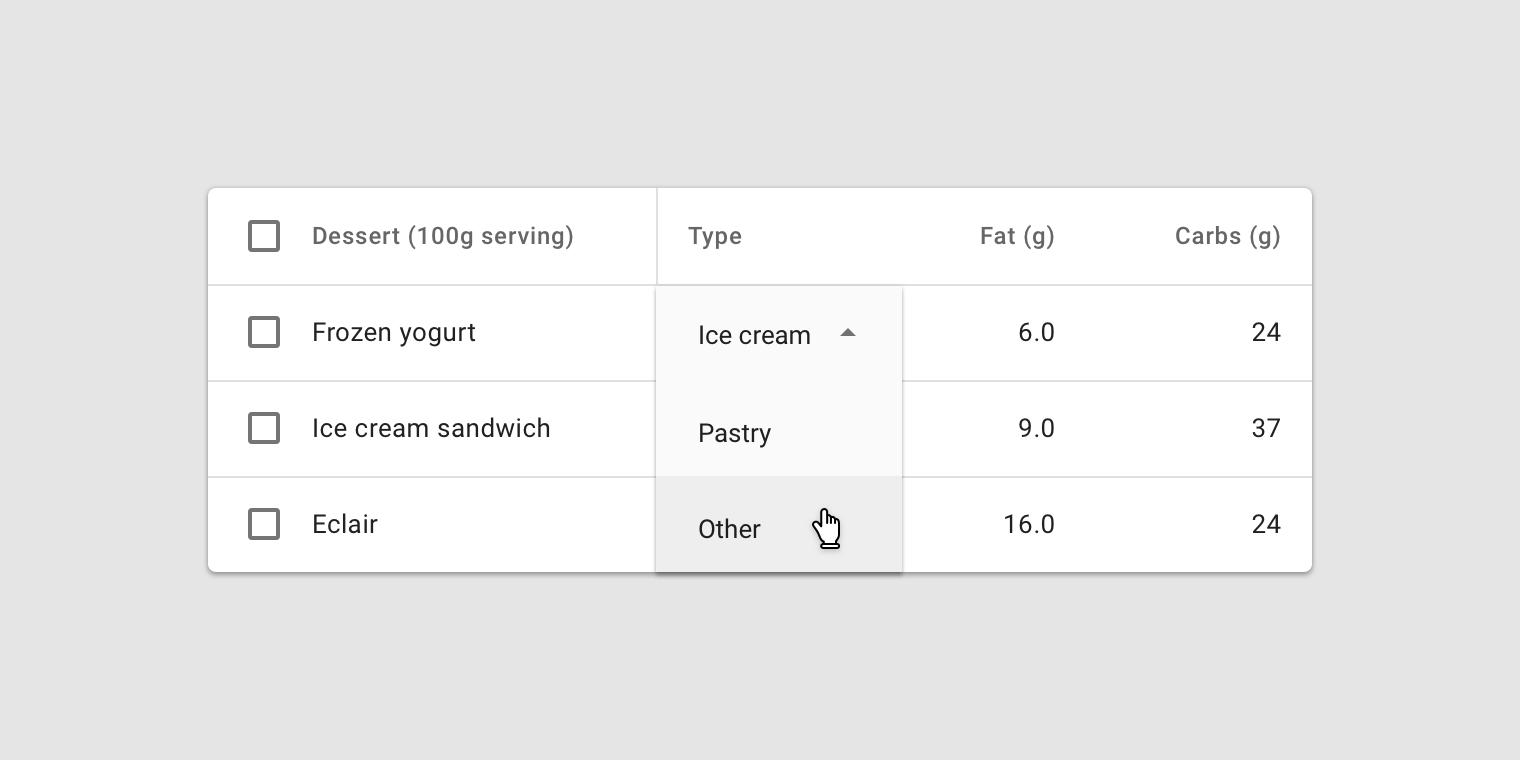The image size is (1520, 760).
Task: Click the Eclair dessert name
Action: click(x=345, y=524)
